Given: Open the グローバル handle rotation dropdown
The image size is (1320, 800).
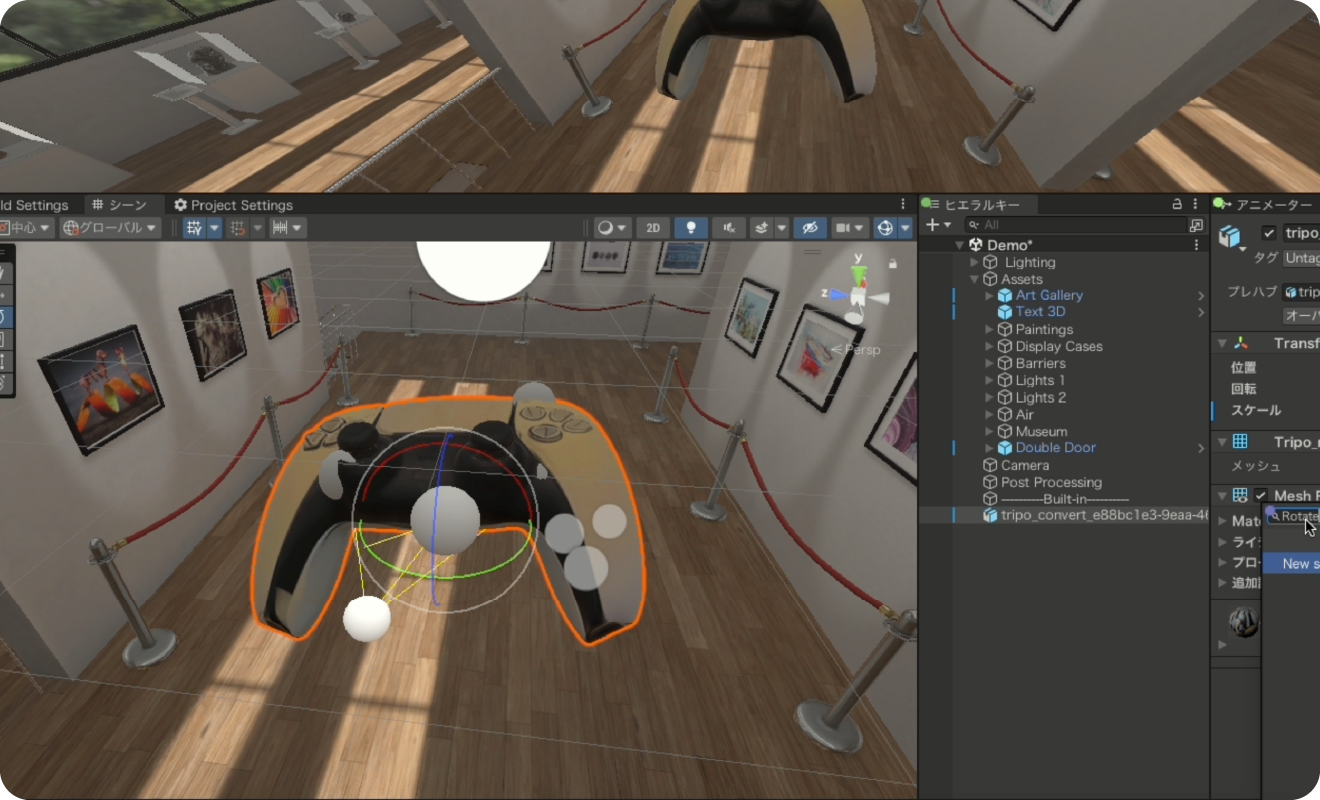Looking at the screenshot, I should 110,228.
